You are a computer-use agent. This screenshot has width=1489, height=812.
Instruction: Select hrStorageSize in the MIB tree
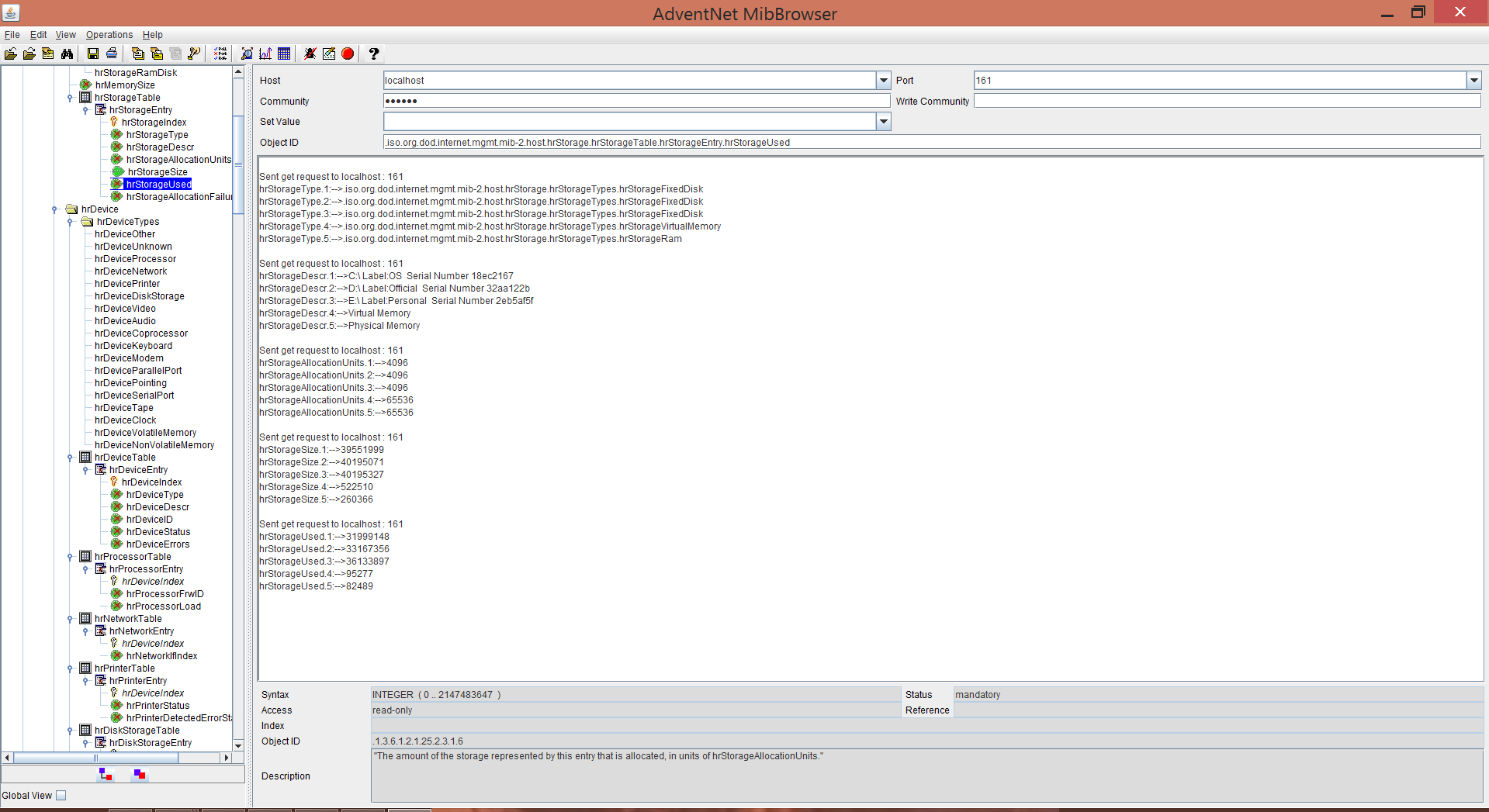(x=158, y=172)
